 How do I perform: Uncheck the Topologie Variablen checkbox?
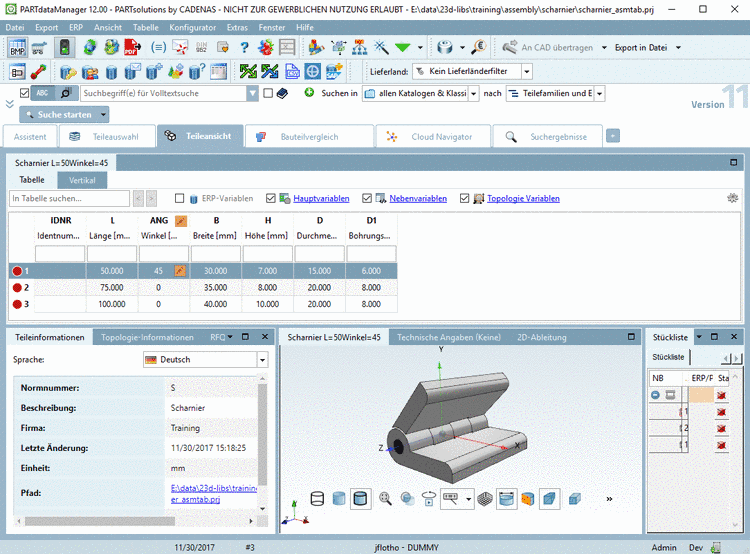point(464,198)
